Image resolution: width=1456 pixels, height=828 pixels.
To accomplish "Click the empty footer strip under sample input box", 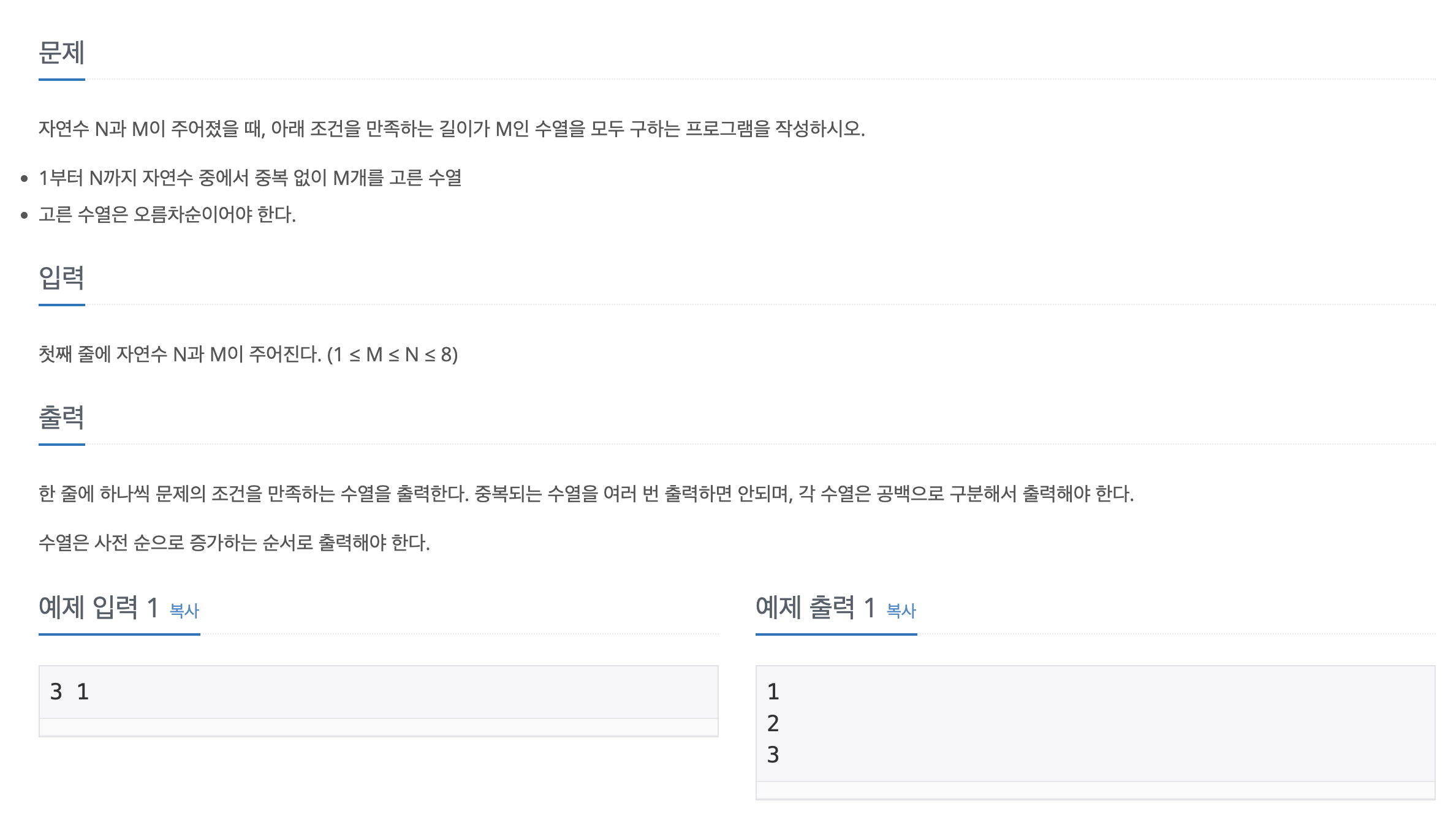I will [378, 727].
